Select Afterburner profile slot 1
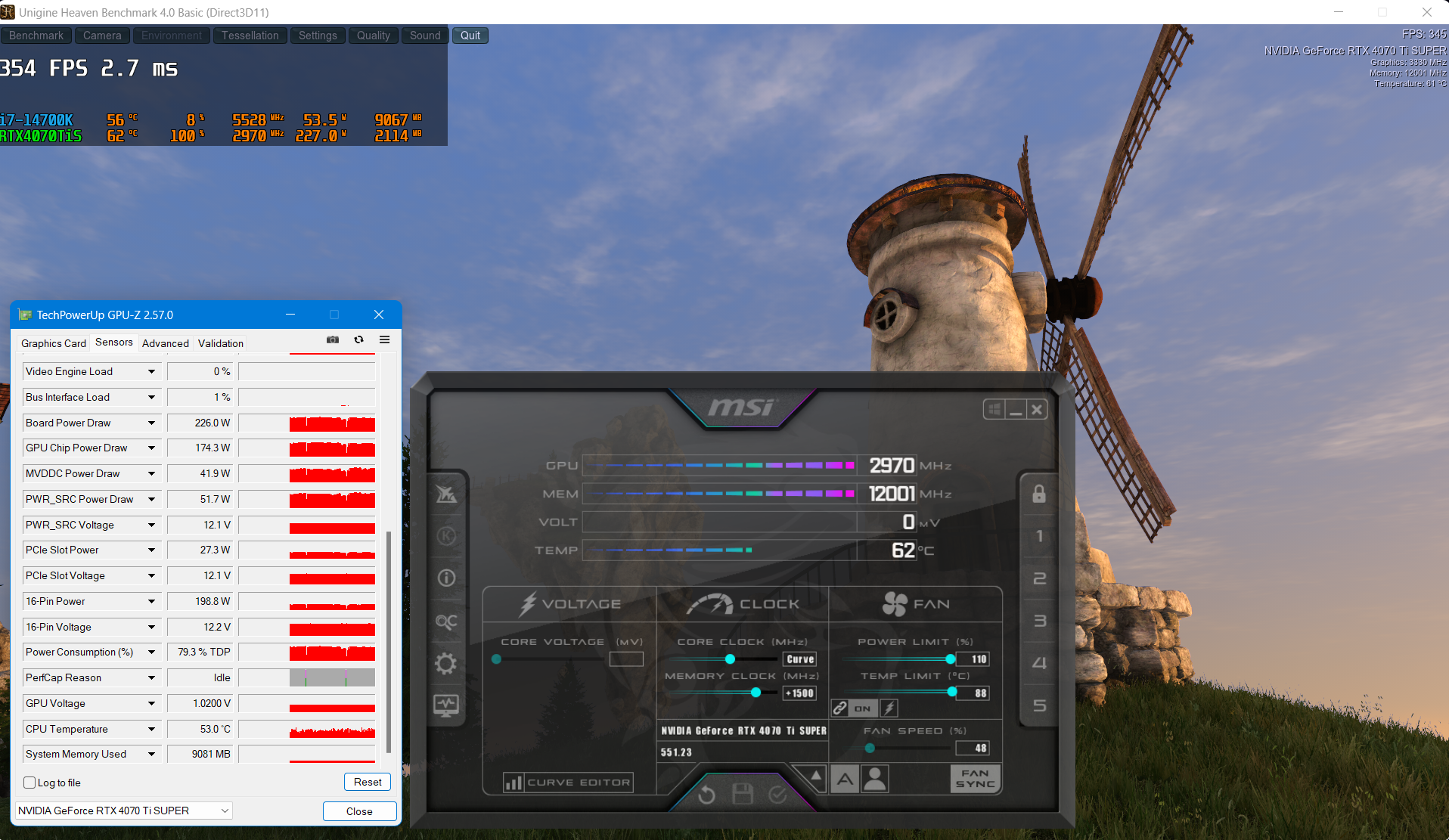 click(1039, 536)
